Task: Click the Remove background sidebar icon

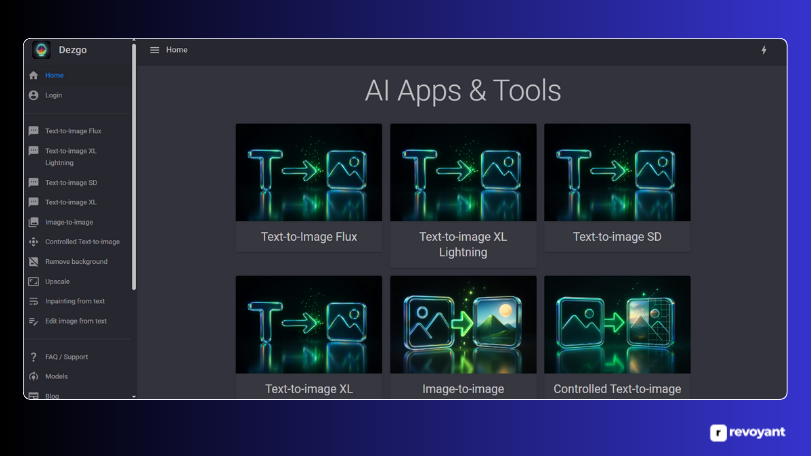Action: click(x=34, y=262)
